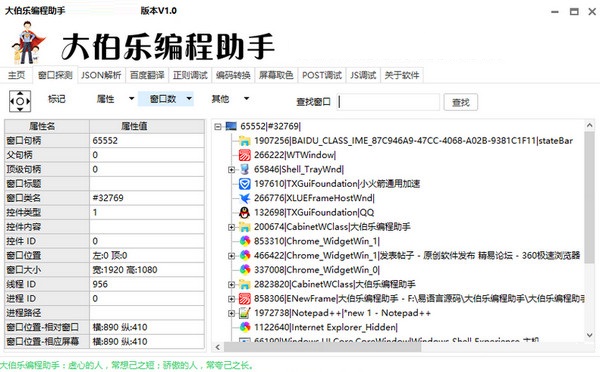Open the 窗口数 dropdown arrow
Viewport: 600px width, 372px height.
[189, 99]
